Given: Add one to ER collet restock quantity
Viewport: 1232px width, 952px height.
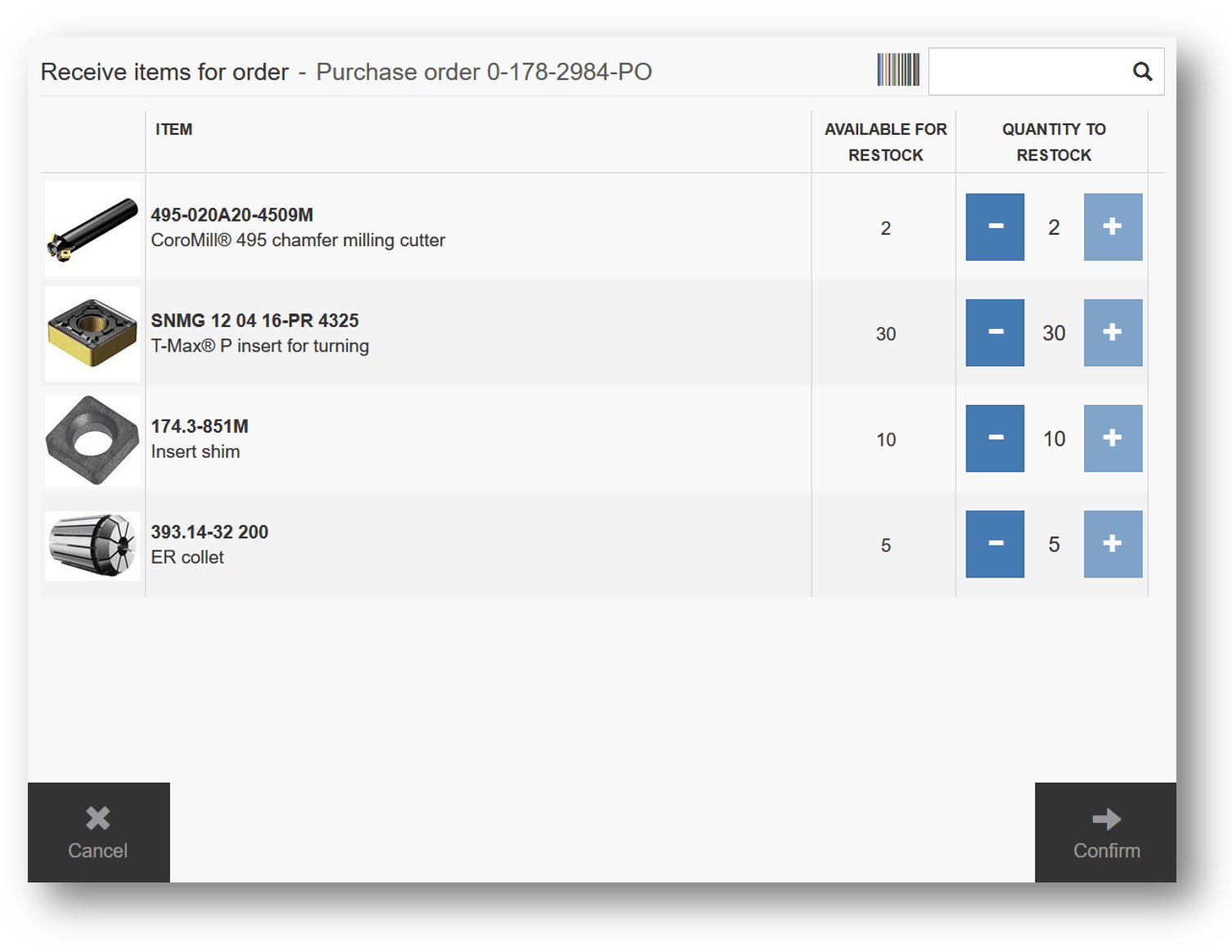Looking at the screenshot, I should tap(1112, 544).
